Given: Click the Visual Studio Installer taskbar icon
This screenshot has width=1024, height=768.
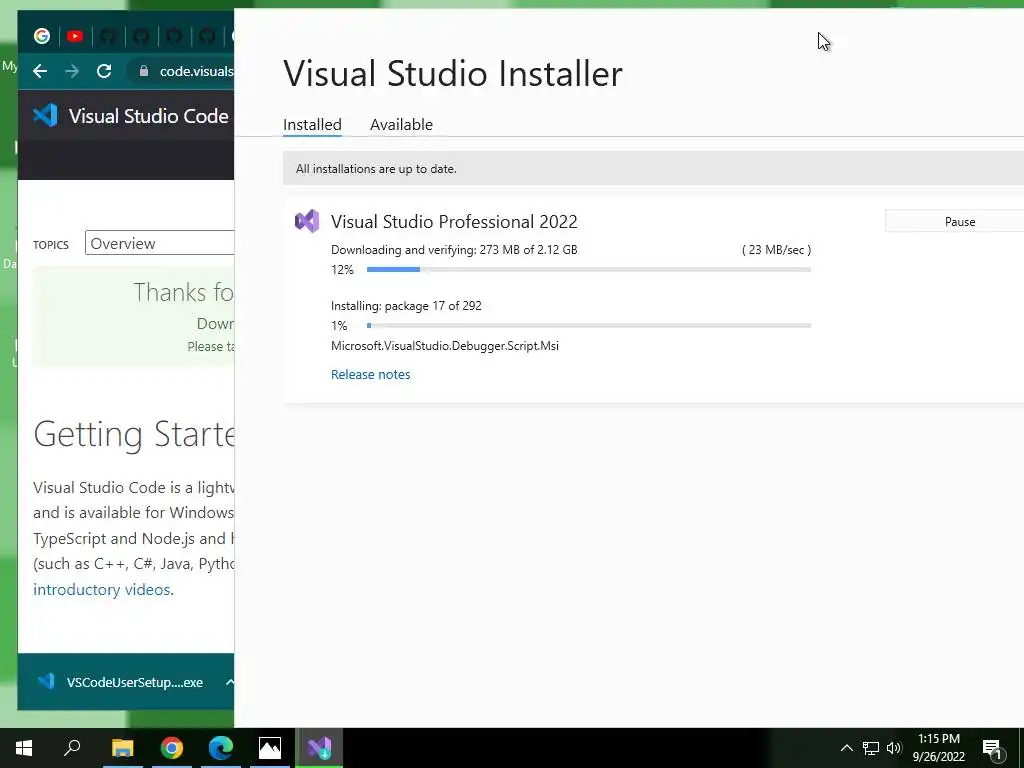Looking at the screenshot, I should point(319,748).
